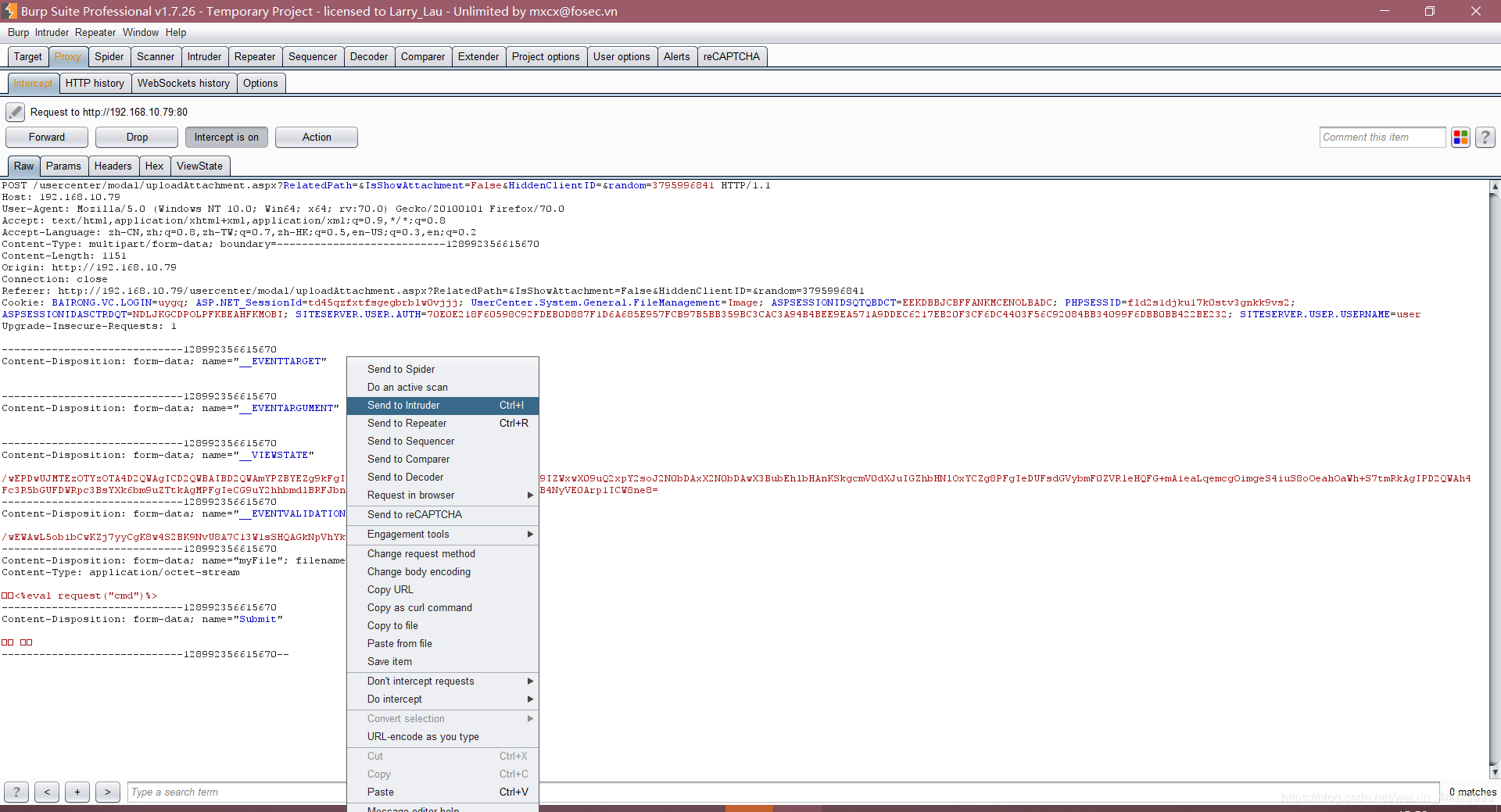
Task: Switch to the Decoder tab
Action: click(x=369, y=57)
